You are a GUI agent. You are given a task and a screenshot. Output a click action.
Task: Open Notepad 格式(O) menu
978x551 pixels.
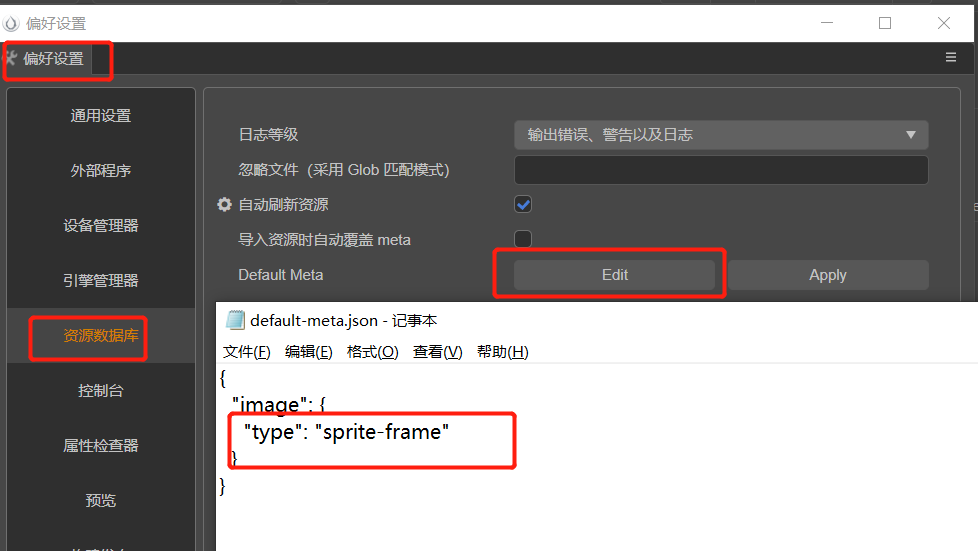372,352
